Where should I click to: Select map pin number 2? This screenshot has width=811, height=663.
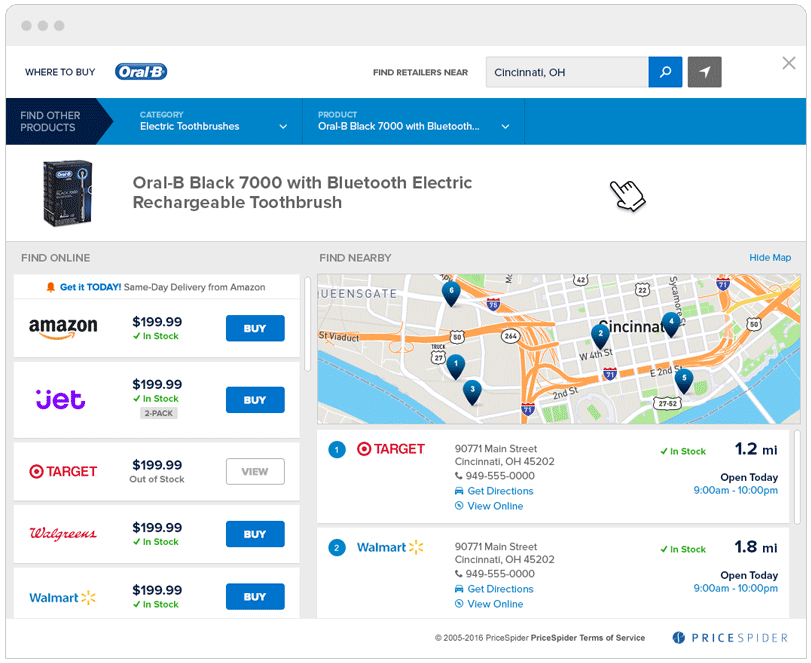[x=600, y=336]
